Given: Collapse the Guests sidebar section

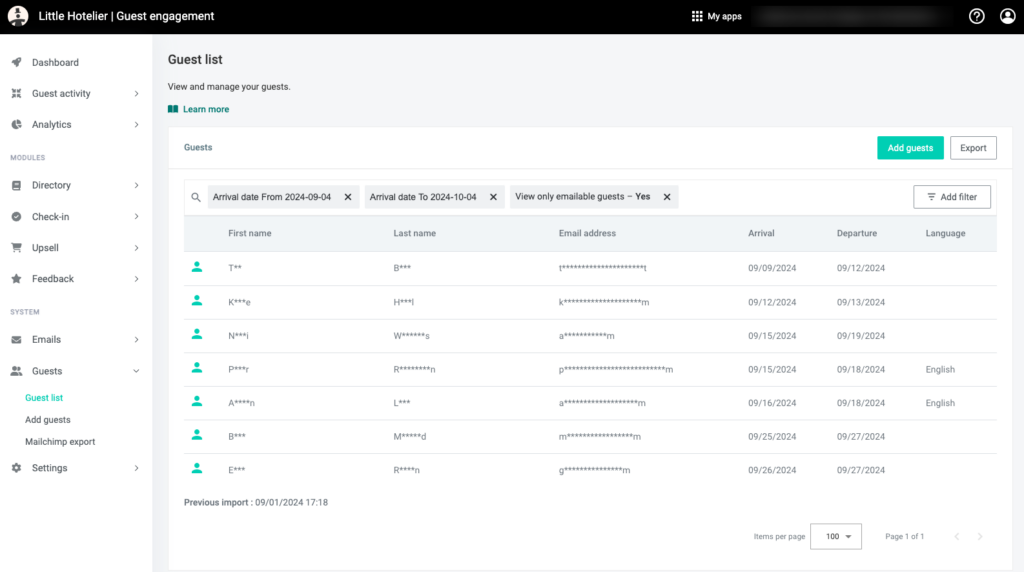Looking at the screenshot, I should point(136,371).
